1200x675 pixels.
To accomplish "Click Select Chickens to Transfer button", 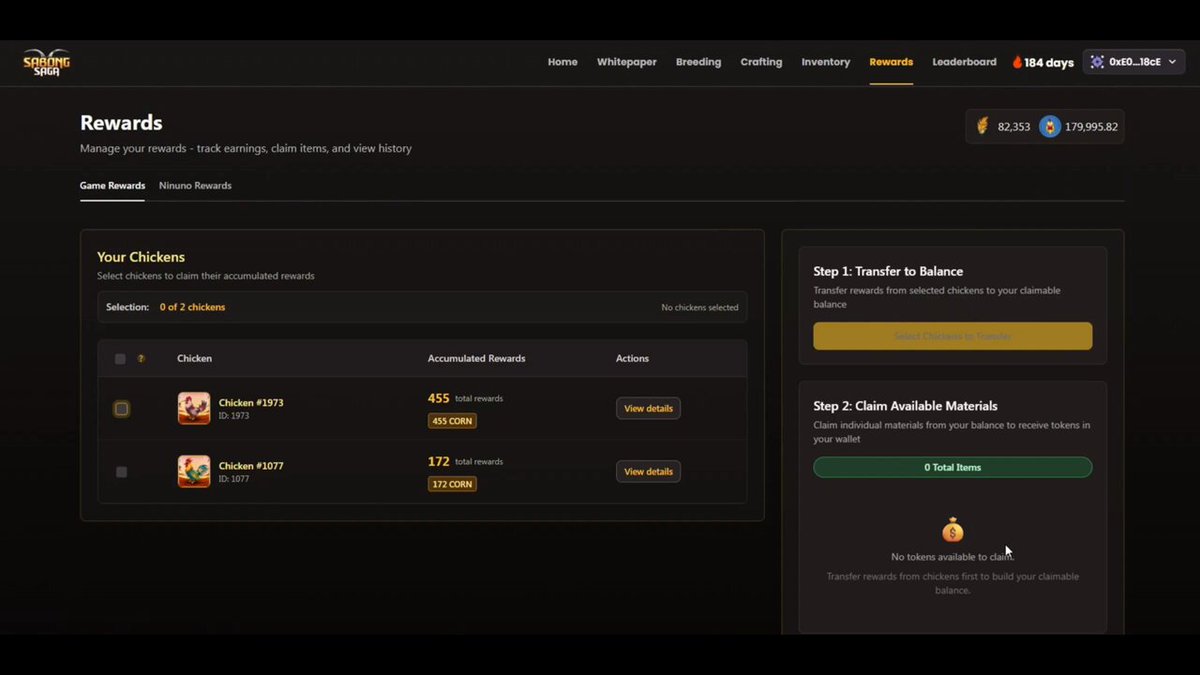I will click(953, 336).
